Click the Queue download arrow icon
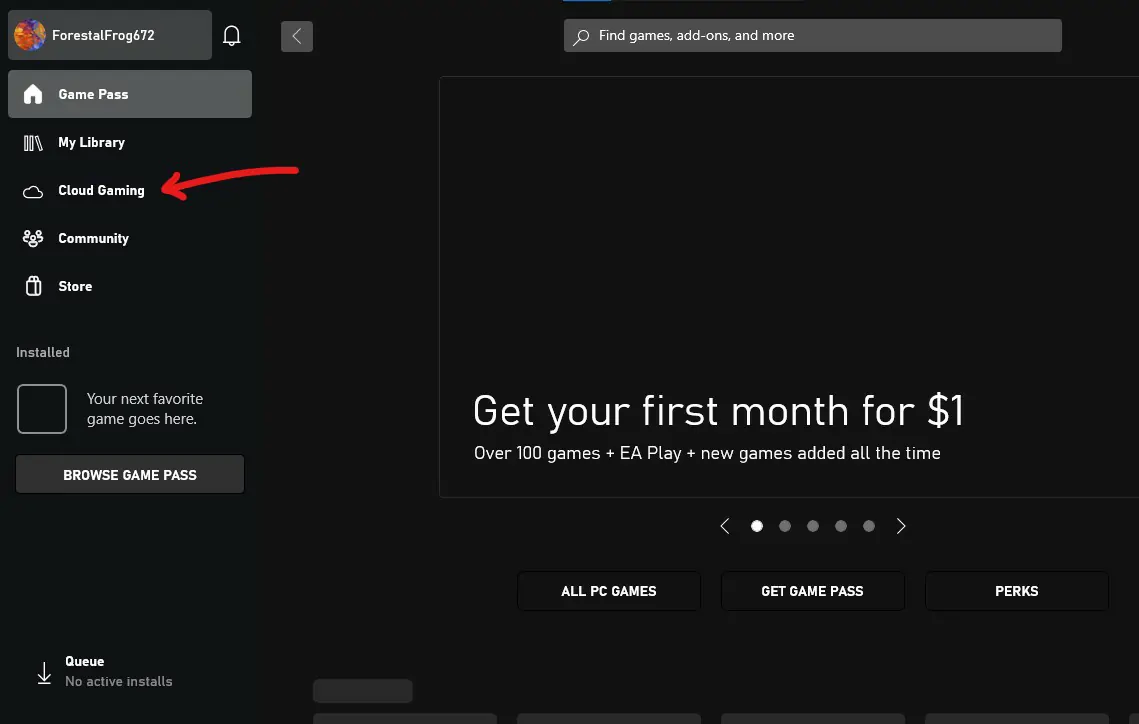 click(44, 673)
